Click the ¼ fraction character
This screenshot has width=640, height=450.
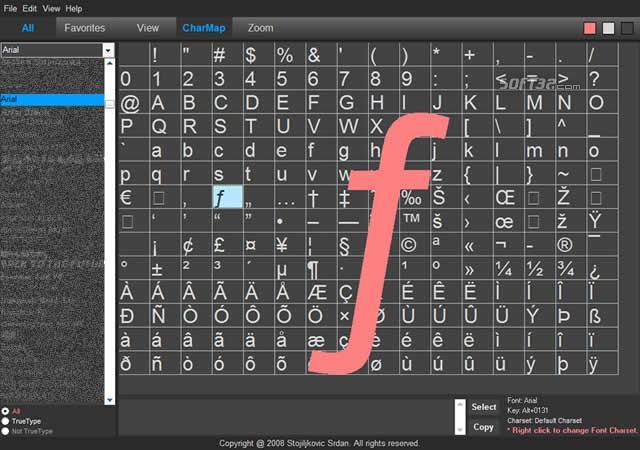(503, 269)
